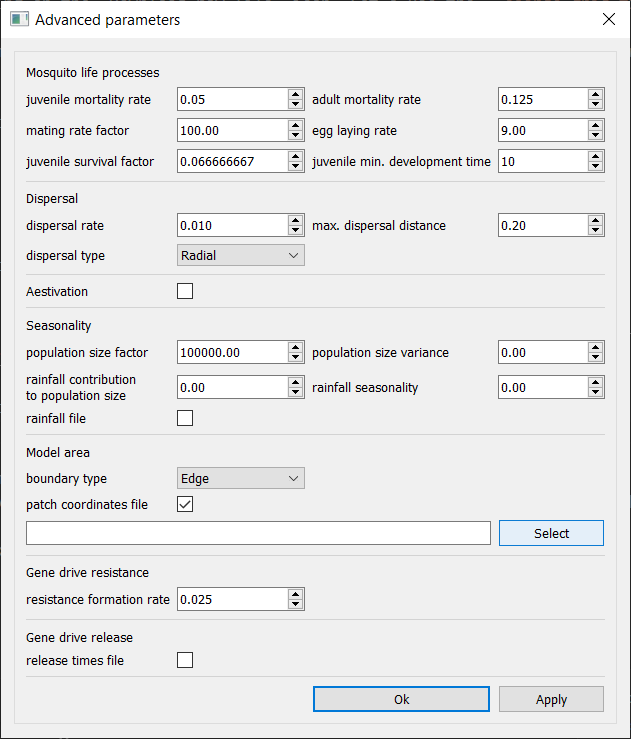Click the juvenile survival factor input field
The image size is (631, 739).
coord(232,162)
